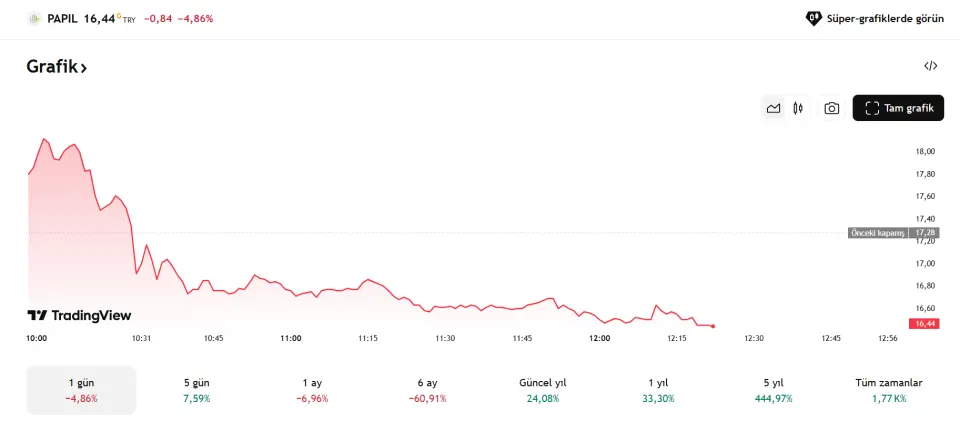Screen dimensions: 960x421
Task: Choose the Tüm zamanlar range
Action: 888,390
